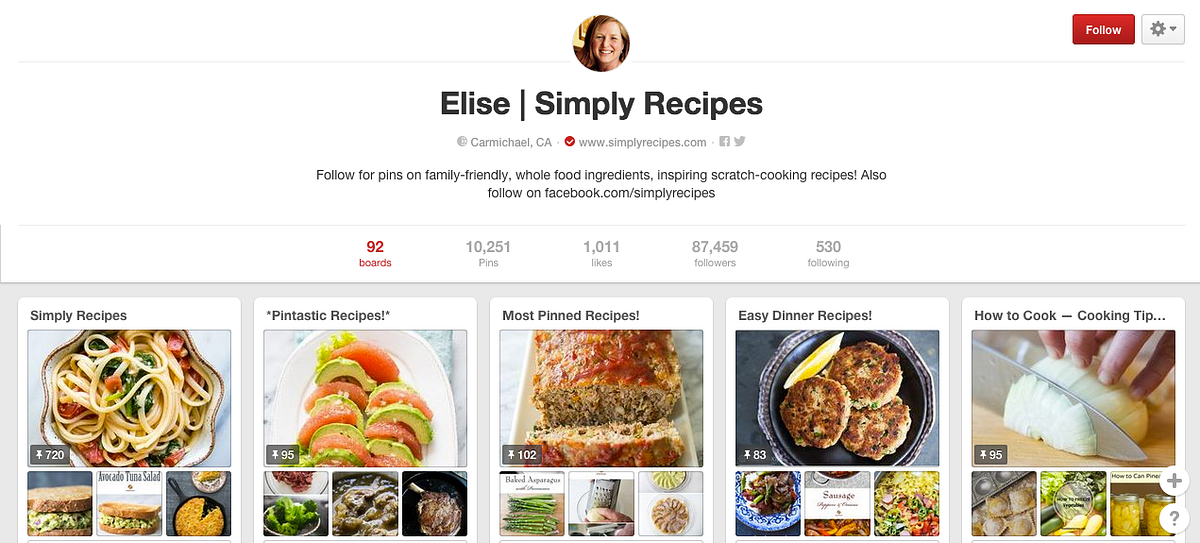View the 530 following tab
This screenshot has height=543, width=1200.
[x=828, y=254]
